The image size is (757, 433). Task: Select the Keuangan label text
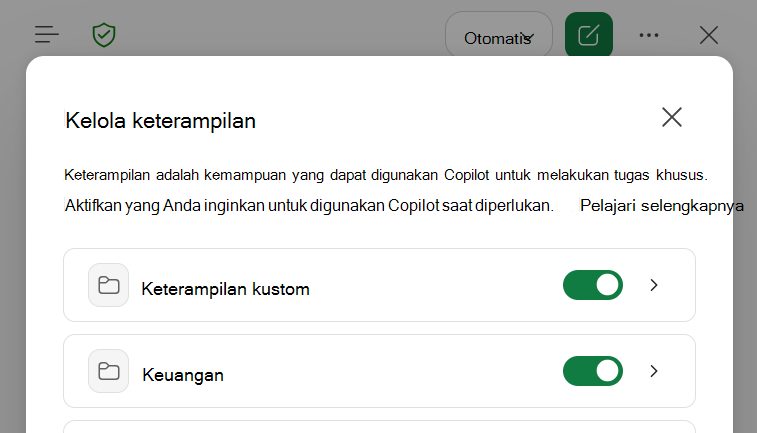pos(183,375)
